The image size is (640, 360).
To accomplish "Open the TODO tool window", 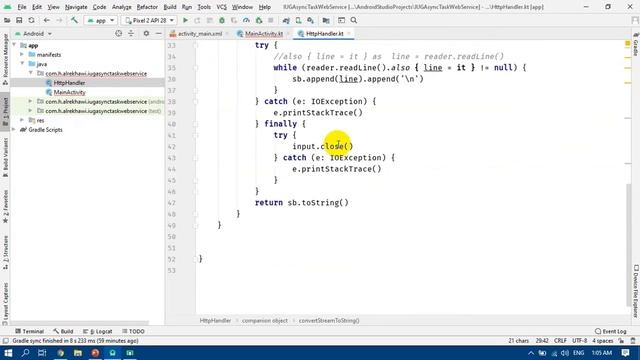I will coord(133,331).
